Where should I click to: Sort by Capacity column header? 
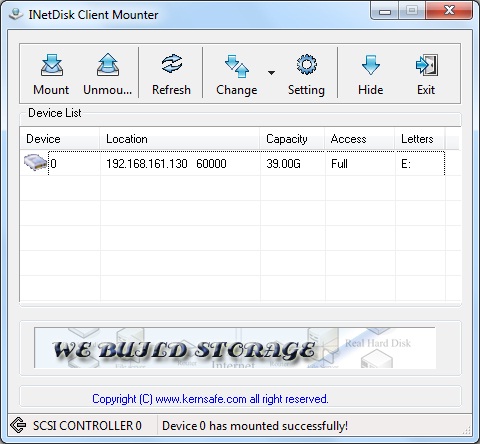[x=292, y=139]
